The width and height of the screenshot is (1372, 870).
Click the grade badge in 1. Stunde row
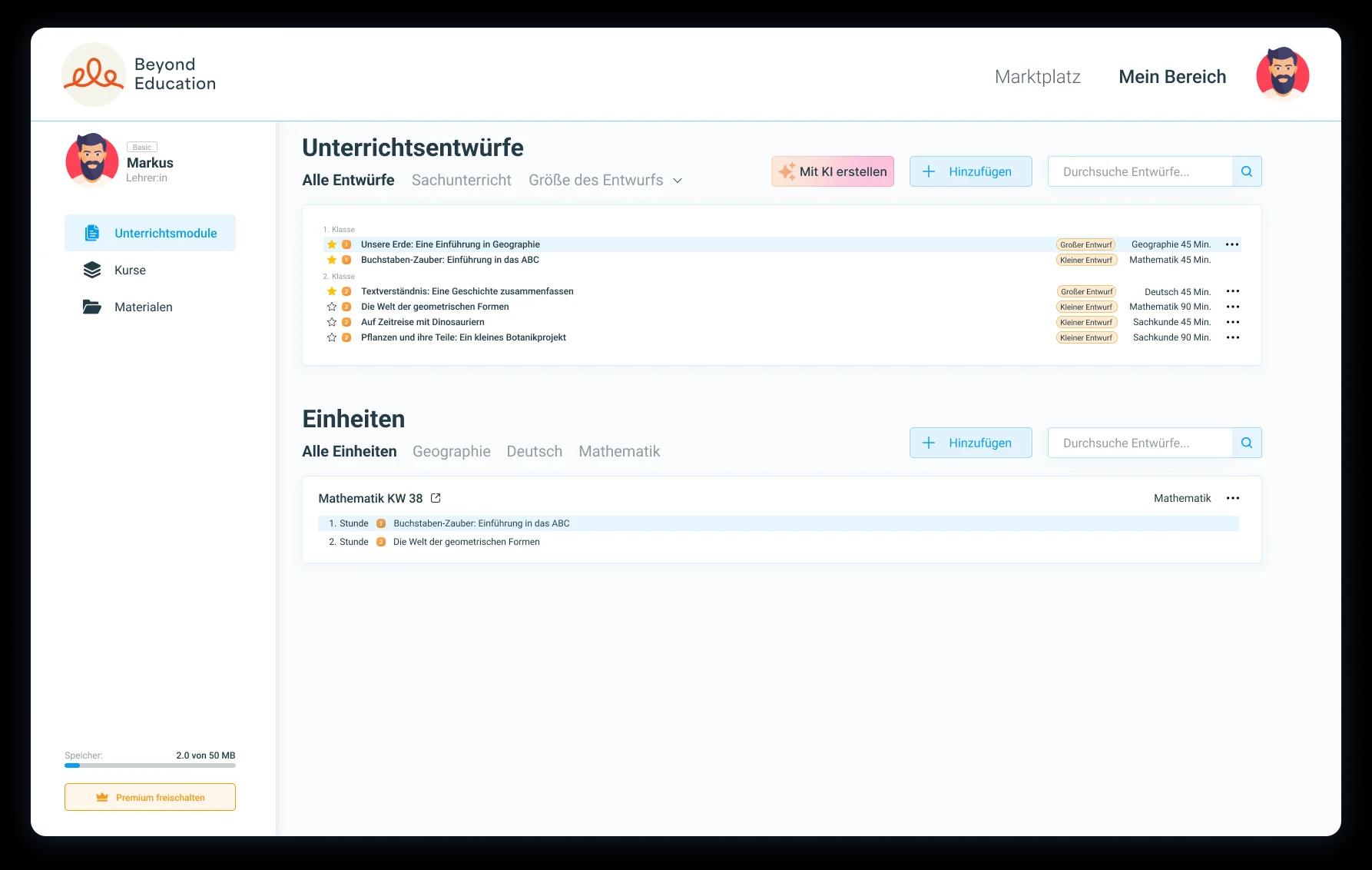point(381,523)
